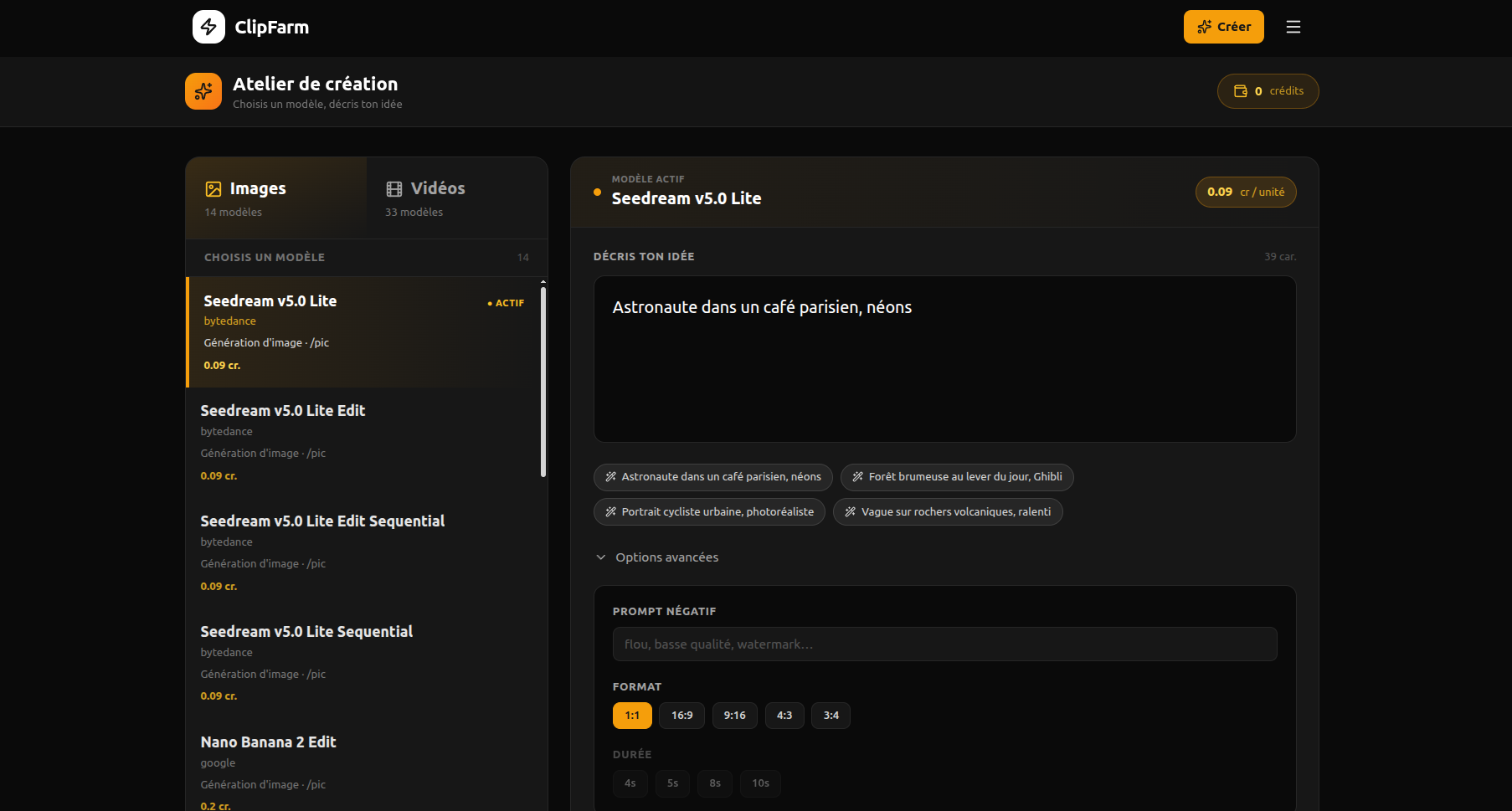Open the 0 crédits balance pill

(x=1268, y=91)
